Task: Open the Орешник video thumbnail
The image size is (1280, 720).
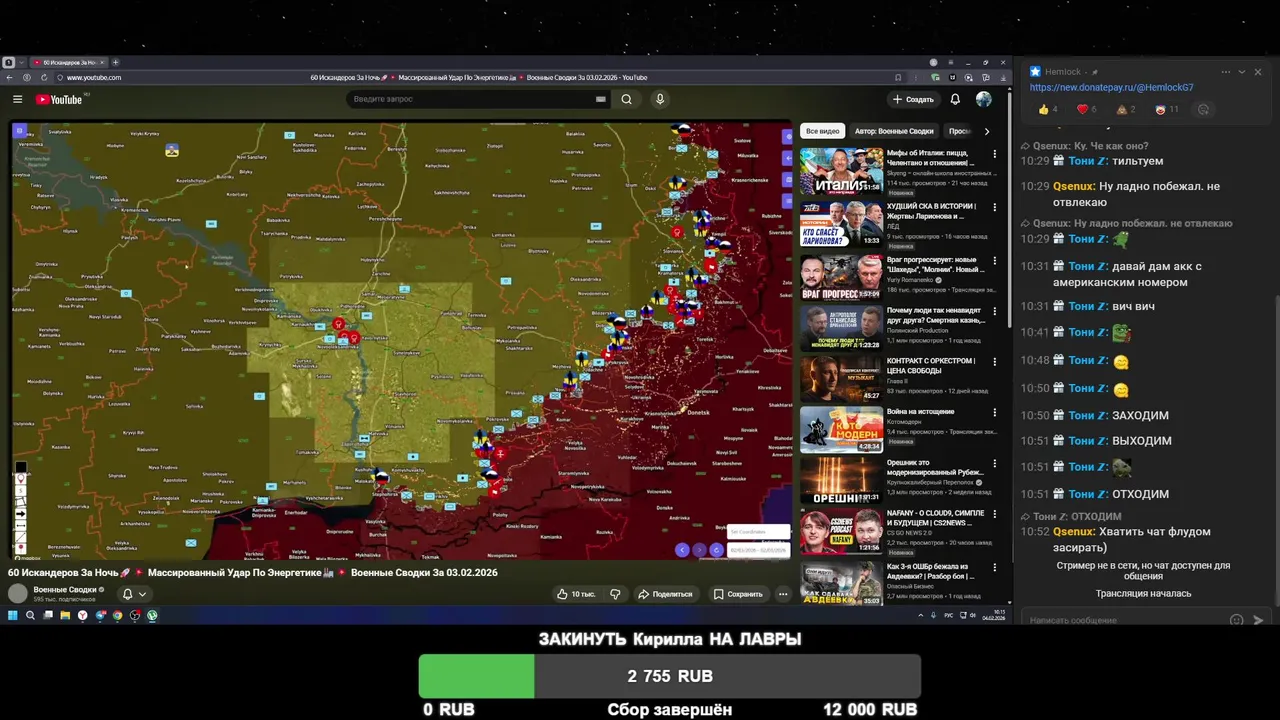Action: (x=841, y=481)
